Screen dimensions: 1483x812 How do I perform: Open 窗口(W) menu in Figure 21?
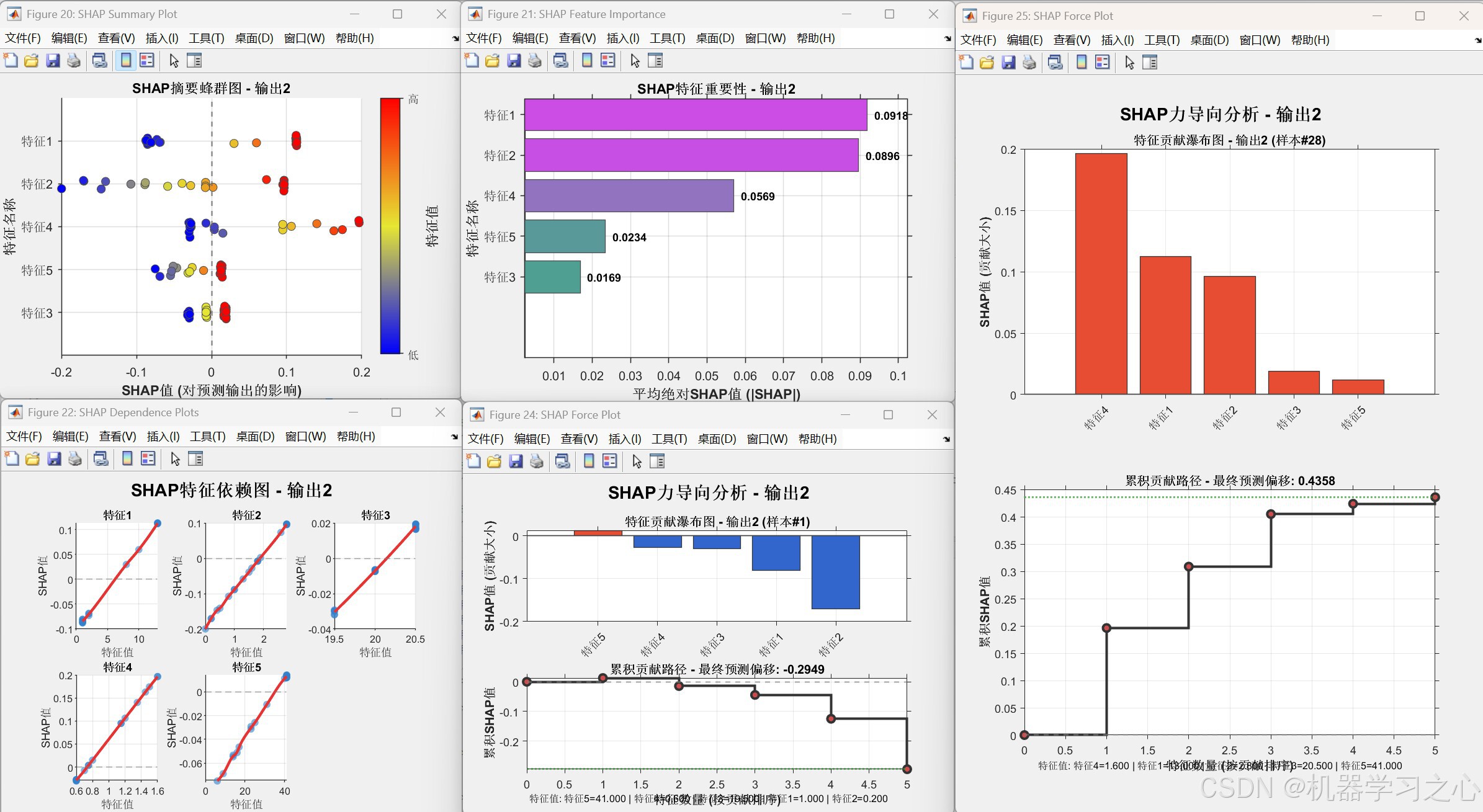click(765, 38)
